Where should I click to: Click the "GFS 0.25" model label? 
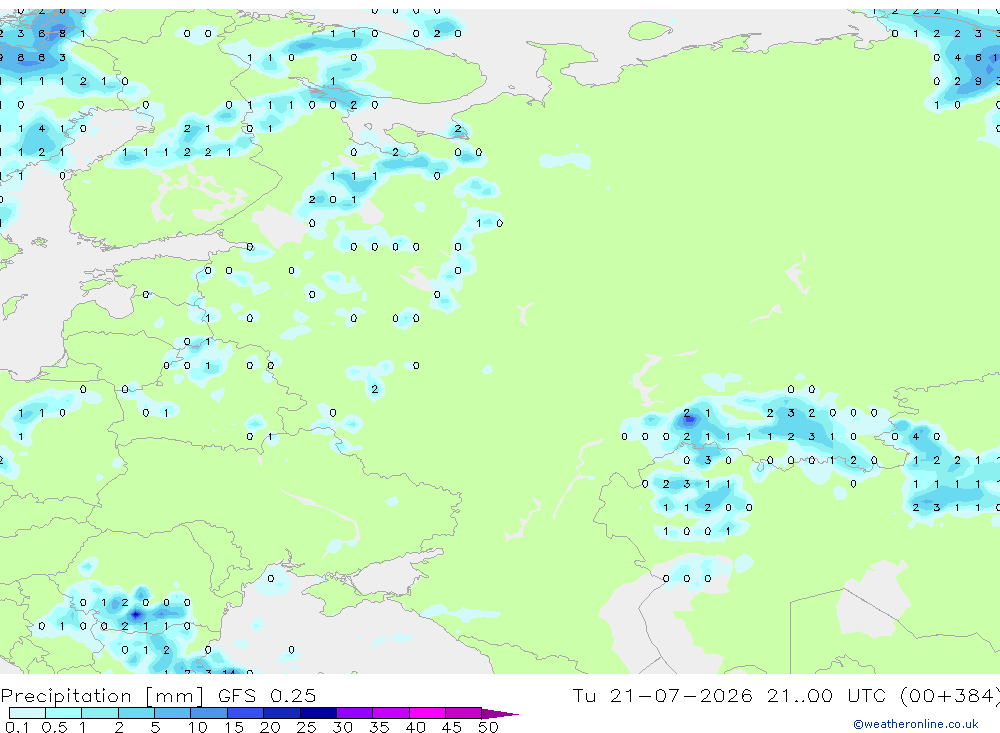coord(267,695)
